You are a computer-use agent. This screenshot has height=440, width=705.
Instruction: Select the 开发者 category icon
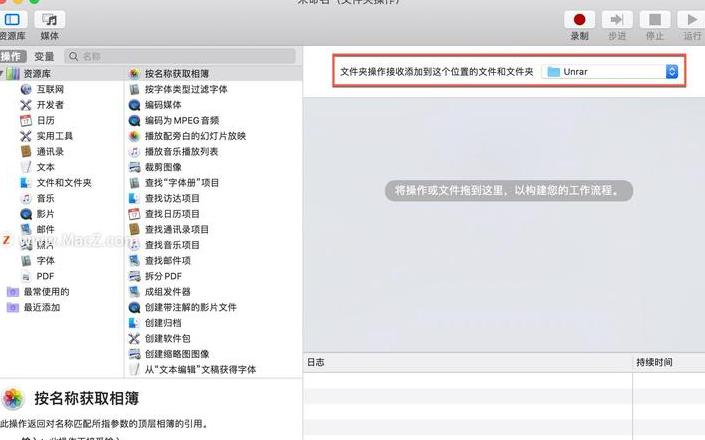pyautogui.click(x=26, y=105)
